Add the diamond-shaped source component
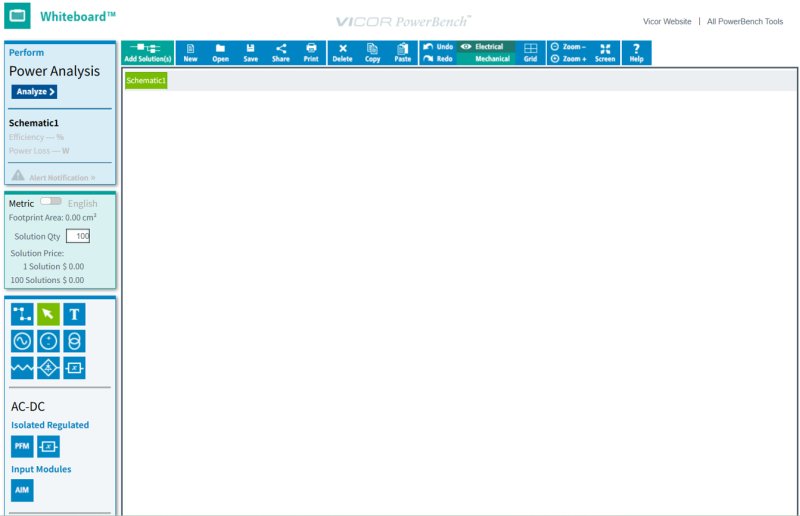 pyautogui.click(x=48, y=368)
